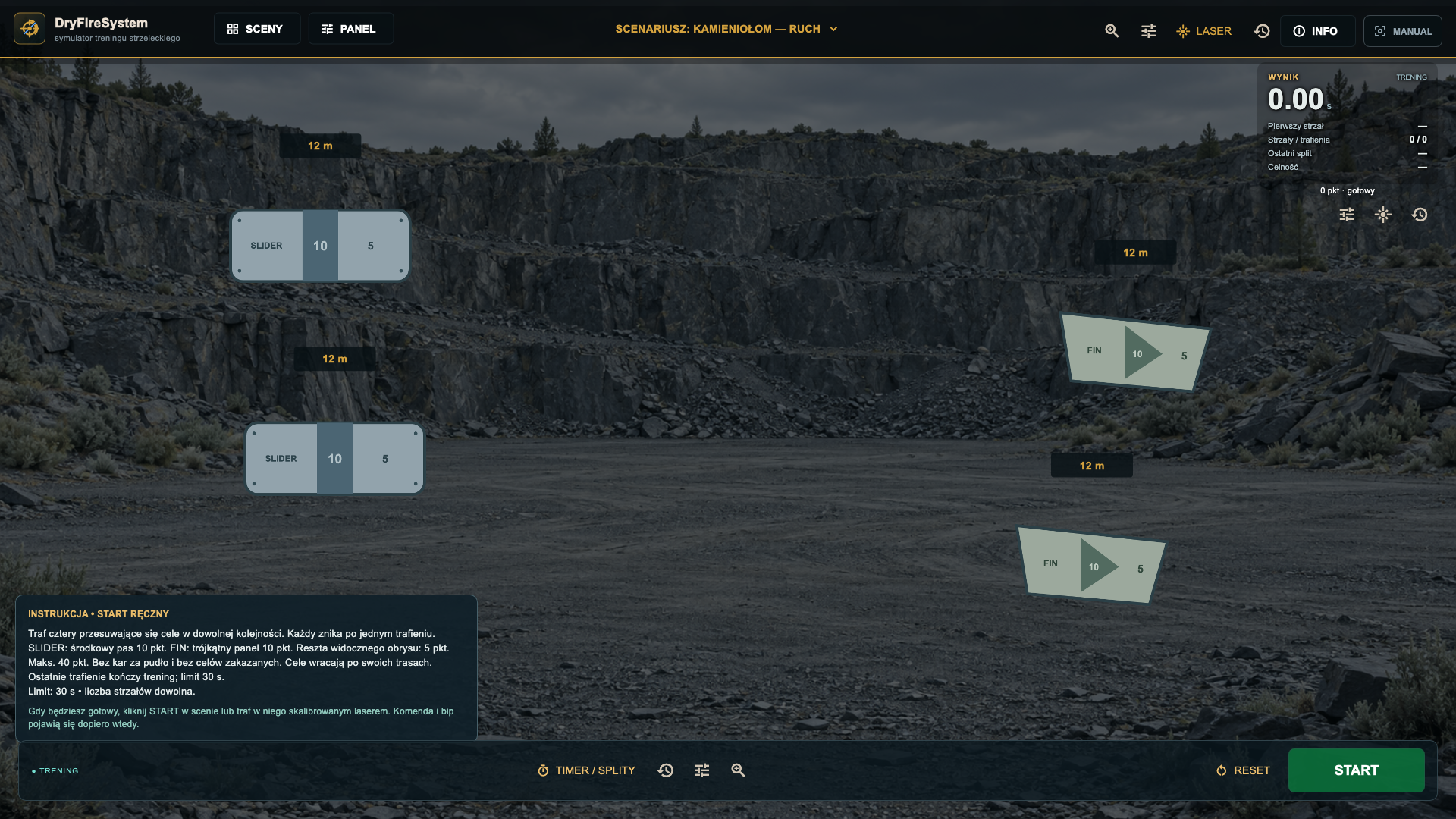Click the green START button

tap(1356, 770)
